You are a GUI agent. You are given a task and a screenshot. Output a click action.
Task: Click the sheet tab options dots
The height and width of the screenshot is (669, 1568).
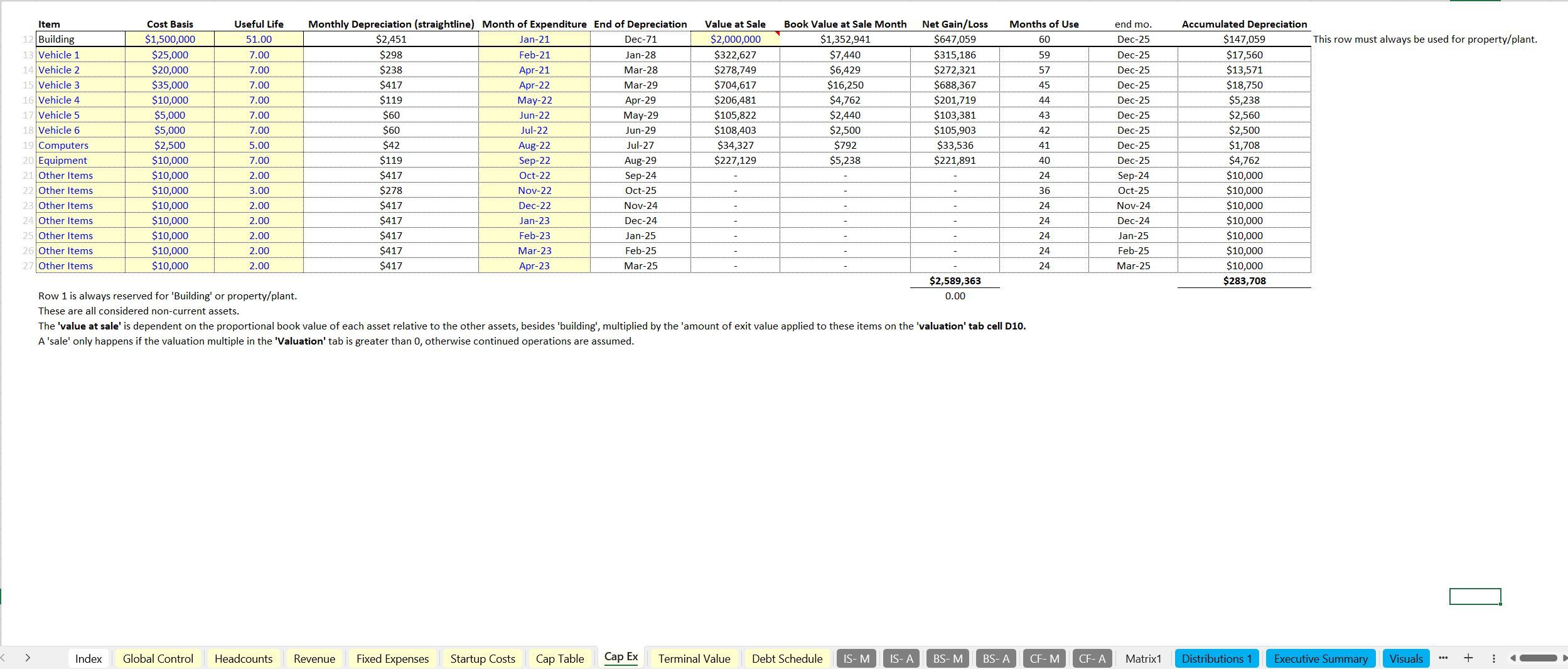1494,658
